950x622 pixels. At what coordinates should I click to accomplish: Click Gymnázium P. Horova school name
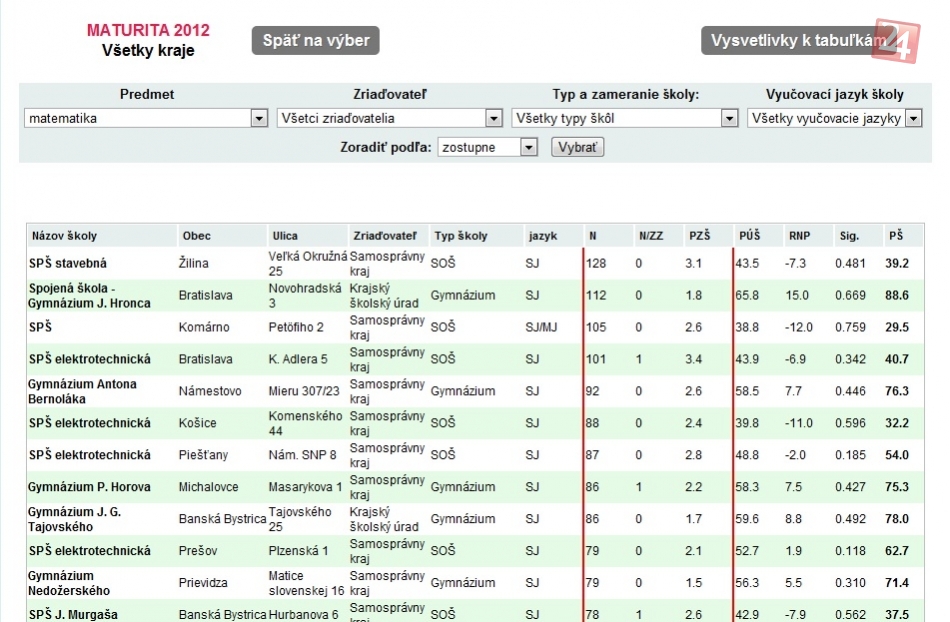click(90, 487)
